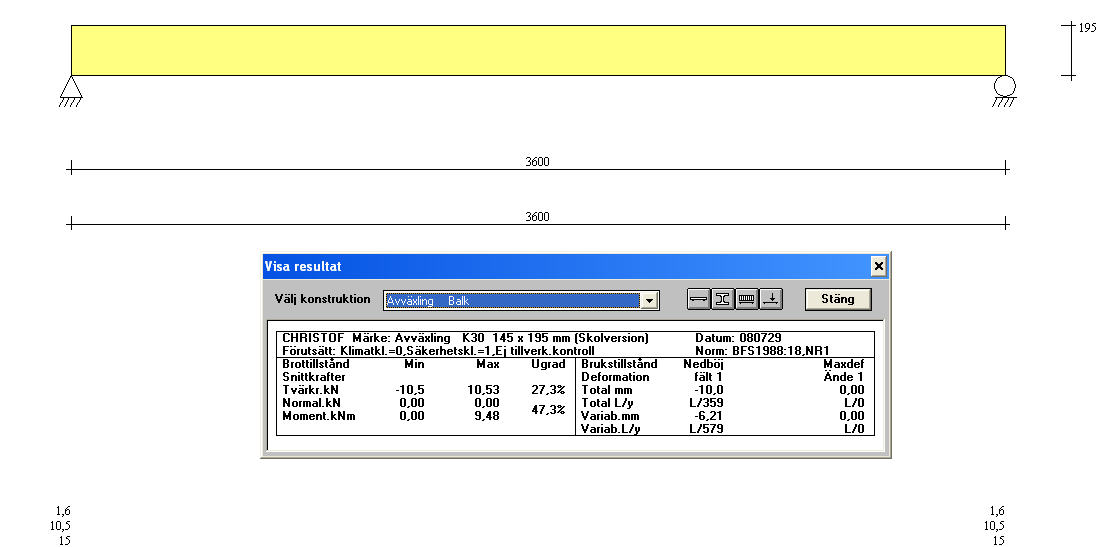Close the Visa resultat dialog

(x=878, y=266)
